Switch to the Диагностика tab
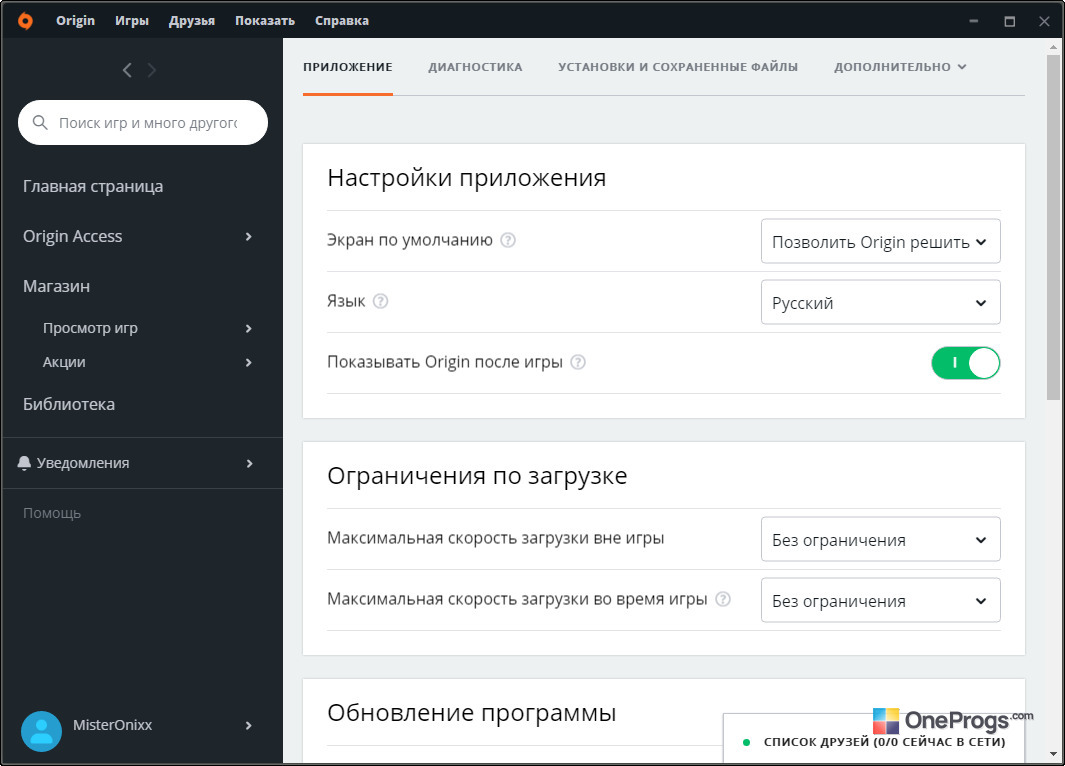 [x=475, y=67]
